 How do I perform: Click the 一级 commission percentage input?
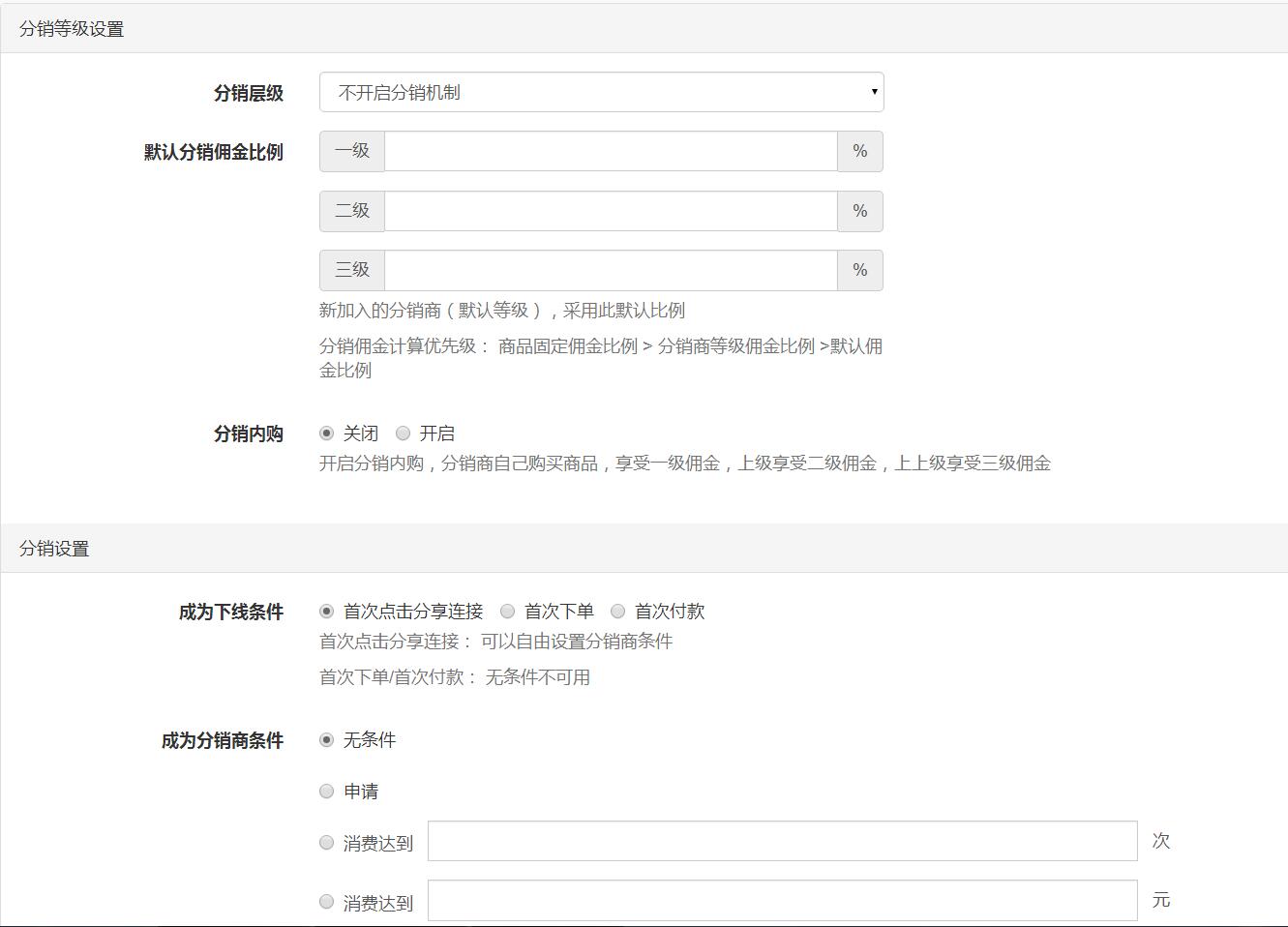(610, 151)
